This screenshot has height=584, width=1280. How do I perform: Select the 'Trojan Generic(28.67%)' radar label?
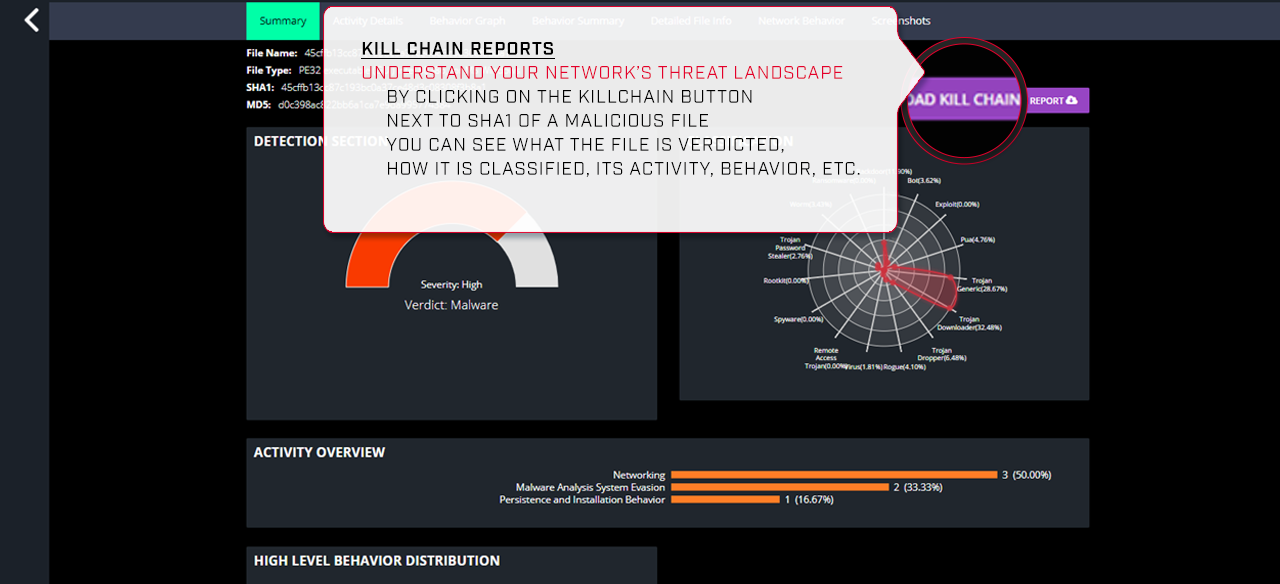click(982, 285)
